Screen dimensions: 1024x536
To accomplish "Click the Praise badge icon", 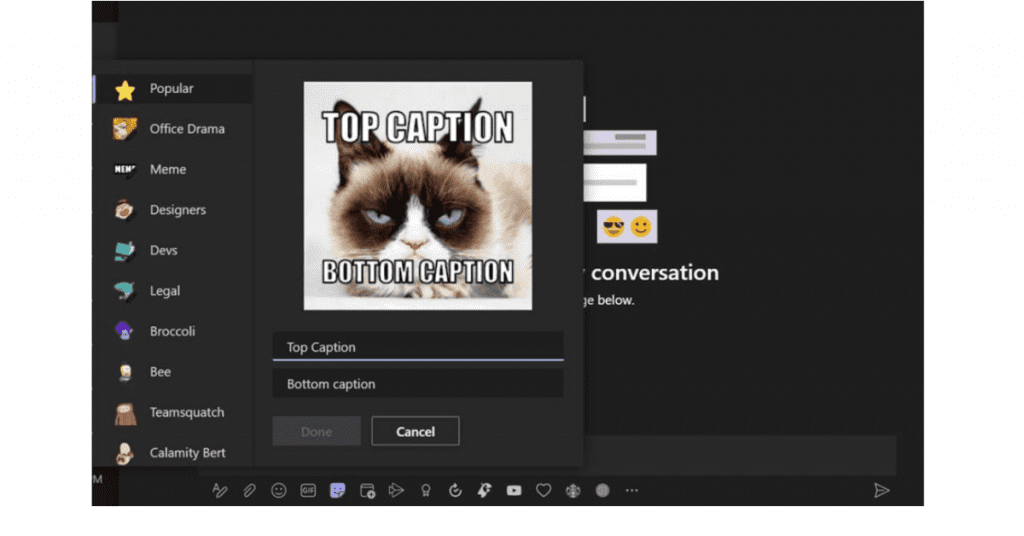I will click(x=426, y=490).
